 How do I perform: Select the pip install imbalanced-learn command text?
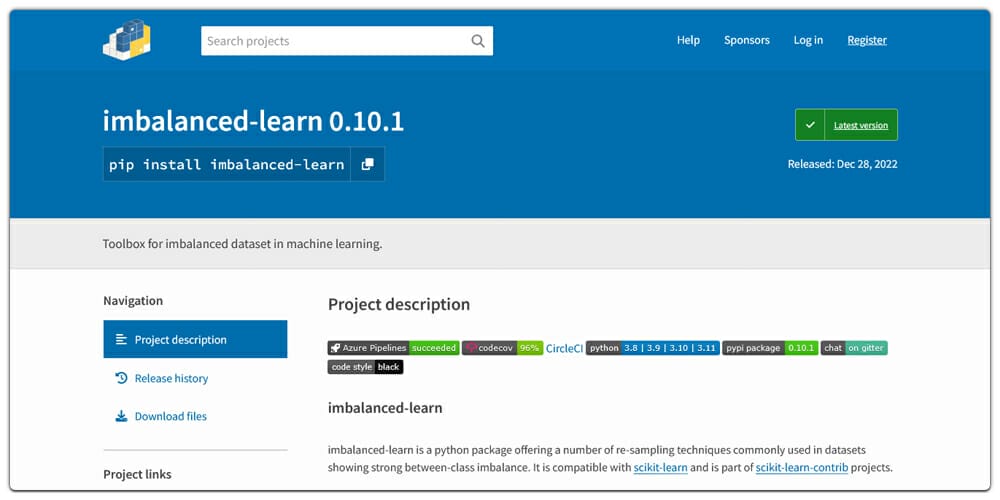pyautogui.click(x=226, y=165)
